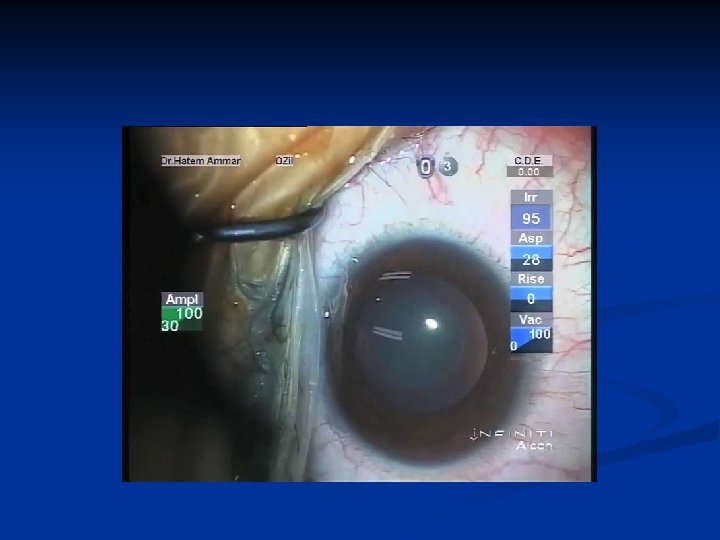
Task: Click the Rise label
Action: 531,279
